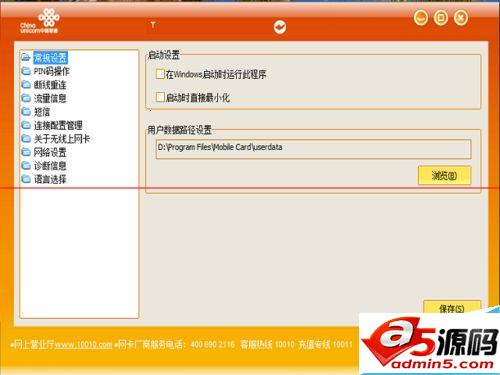The width and height of the screenshot is (500, 375).
Task: Click the round checkmark icon in header
Action: coord(280,27)
